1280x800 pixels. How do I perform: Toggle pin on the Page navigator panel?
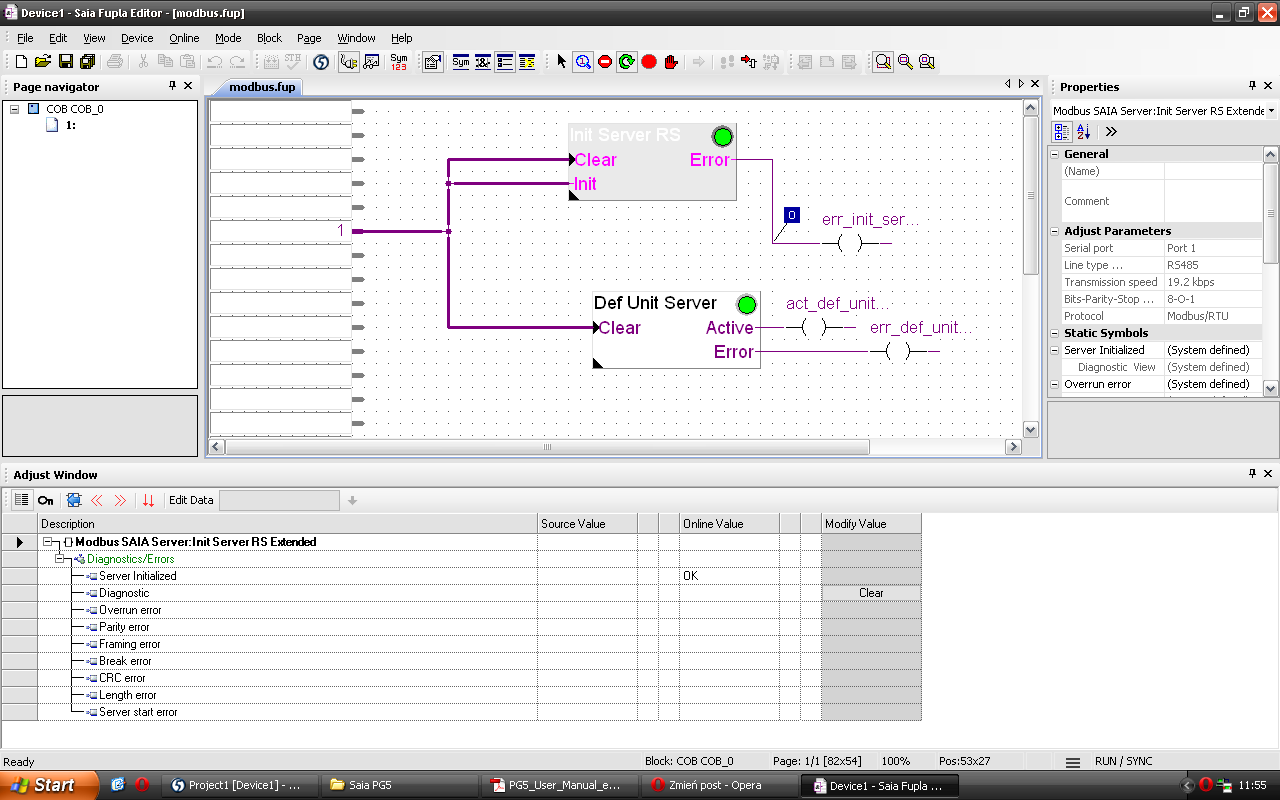coord(172,86)
